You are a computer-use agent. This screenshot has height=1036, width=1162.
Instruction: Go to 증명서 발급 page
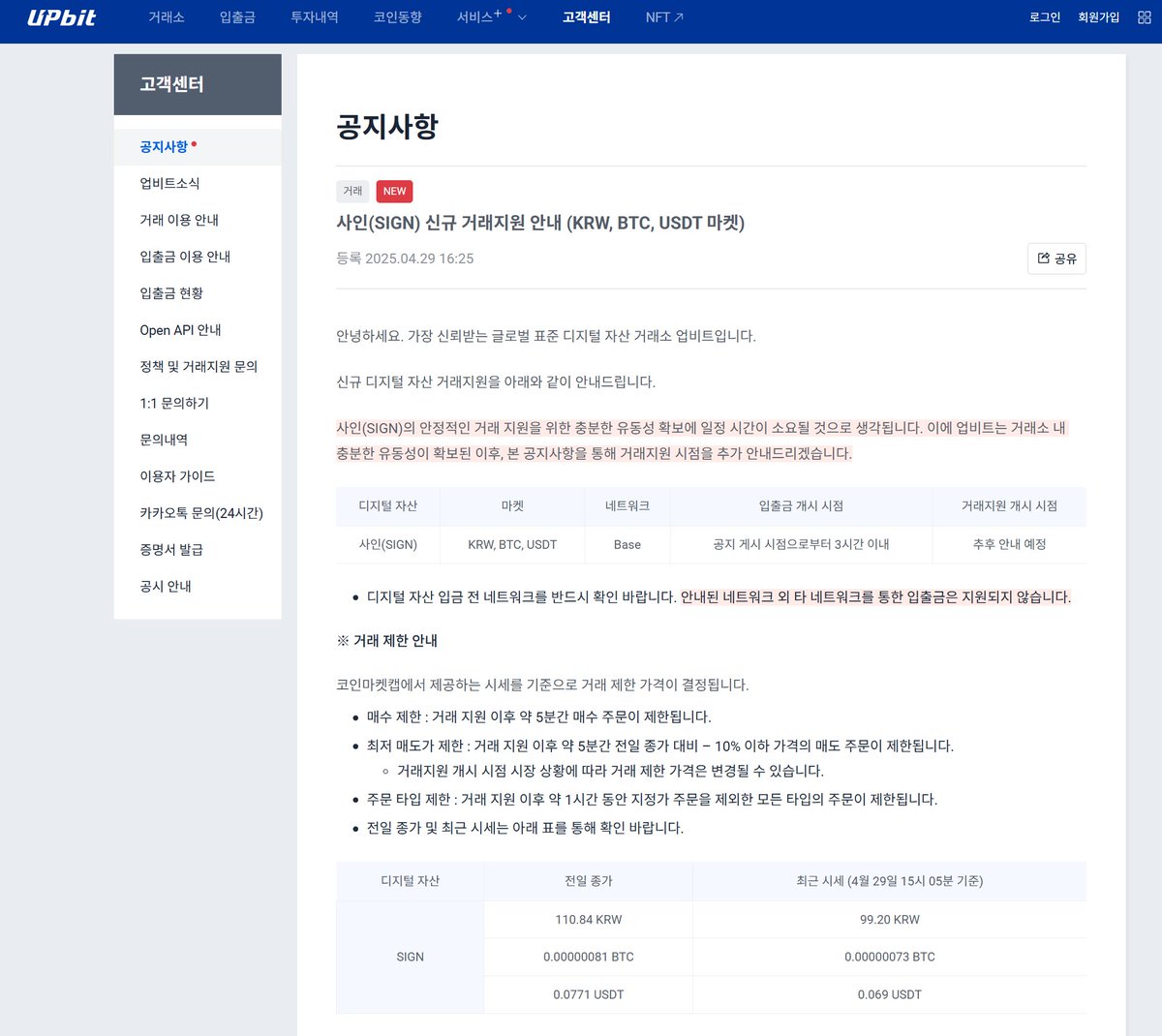(198, 550)
